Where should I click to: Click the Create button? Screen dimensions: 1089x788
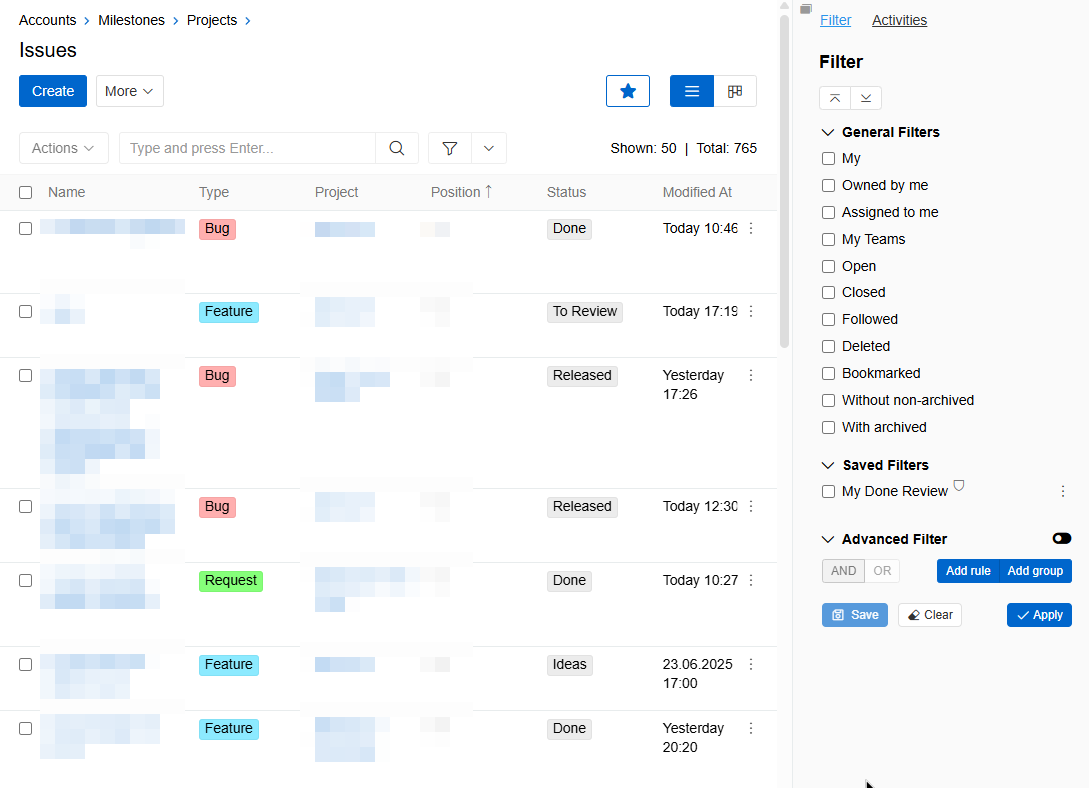(53, 91)
